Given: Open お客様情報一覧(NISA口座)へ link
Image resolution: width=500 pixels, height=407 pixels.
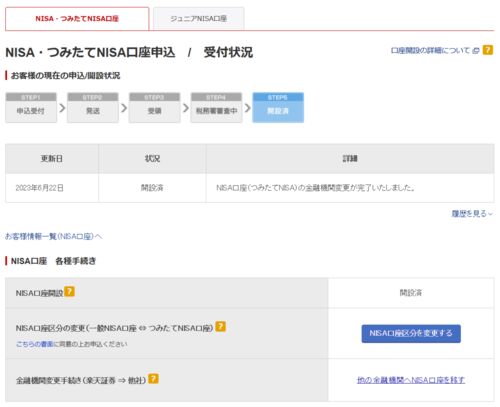Looking at the screenshot, I should tap(54, 237).
